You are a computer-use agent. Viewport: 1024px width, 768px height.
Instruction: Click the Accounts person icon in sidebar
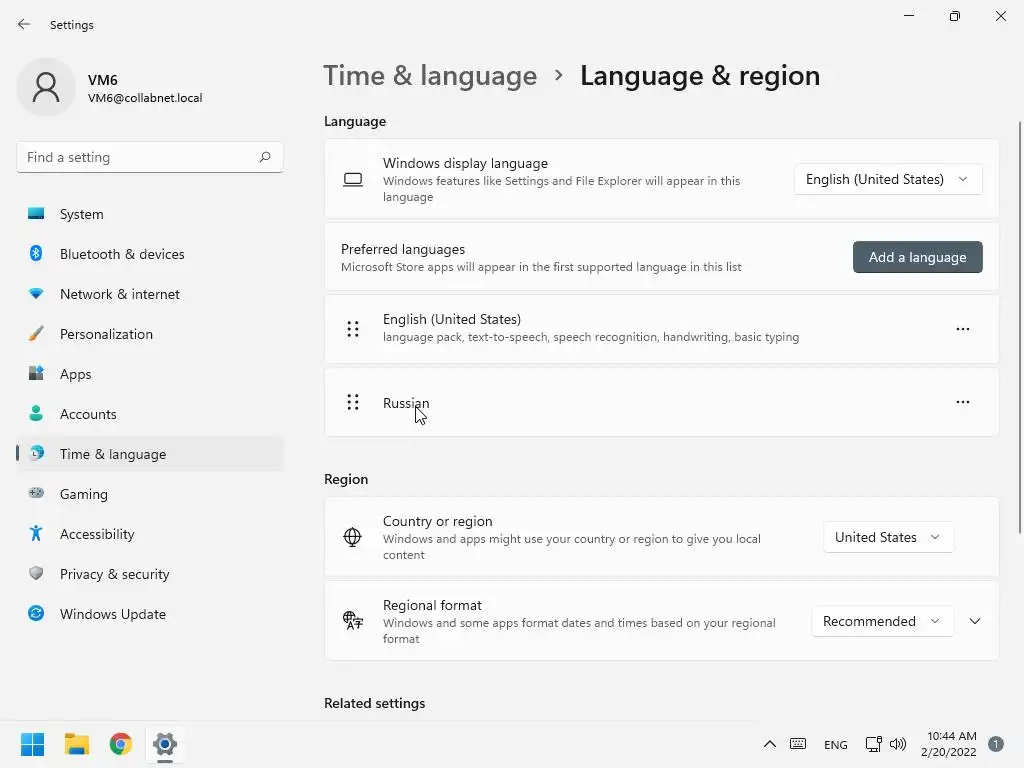coord(36,413)
